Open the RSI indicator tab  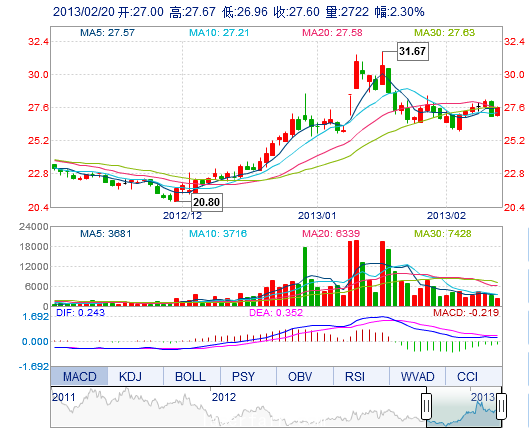click(355, 376)
